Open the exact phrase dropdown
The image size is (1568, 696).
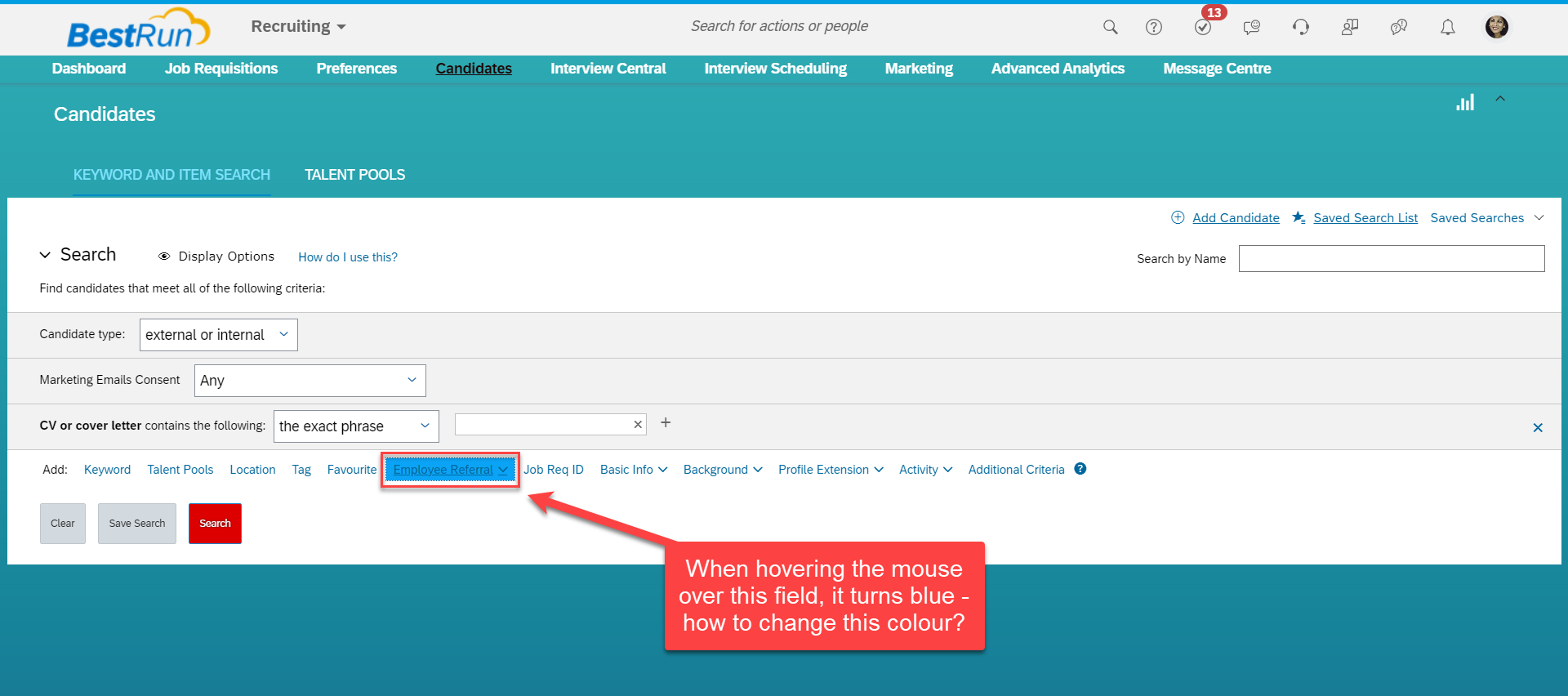pyautogui.click(x=356, y=426)
